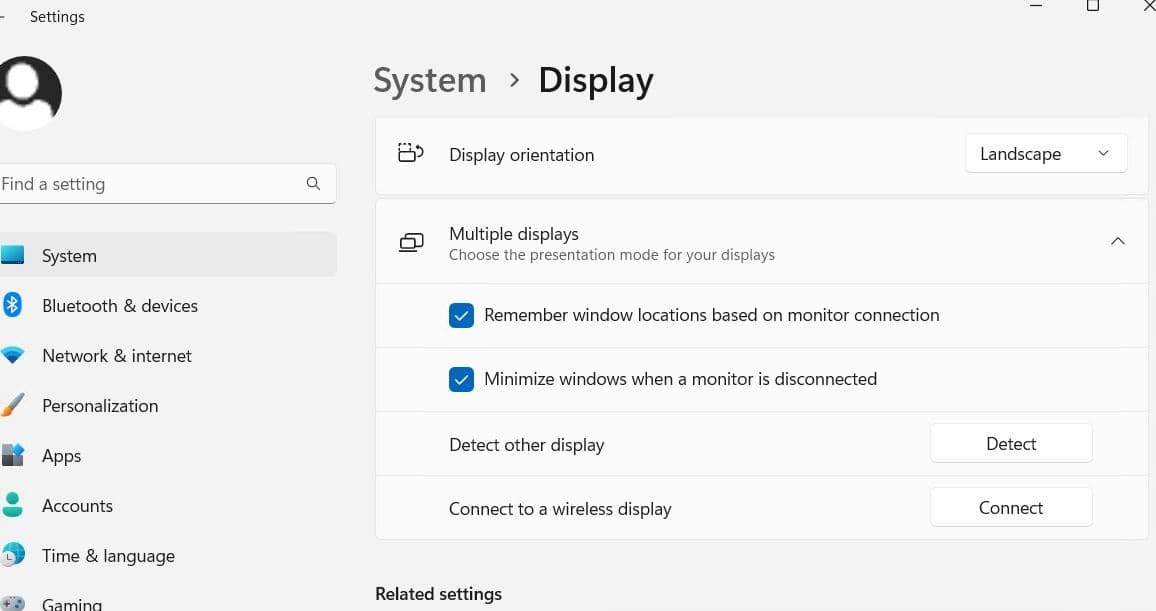Screen dimensions: 1156x611
Task: Open Time & language settings
Action: click(x=168, y=556)
